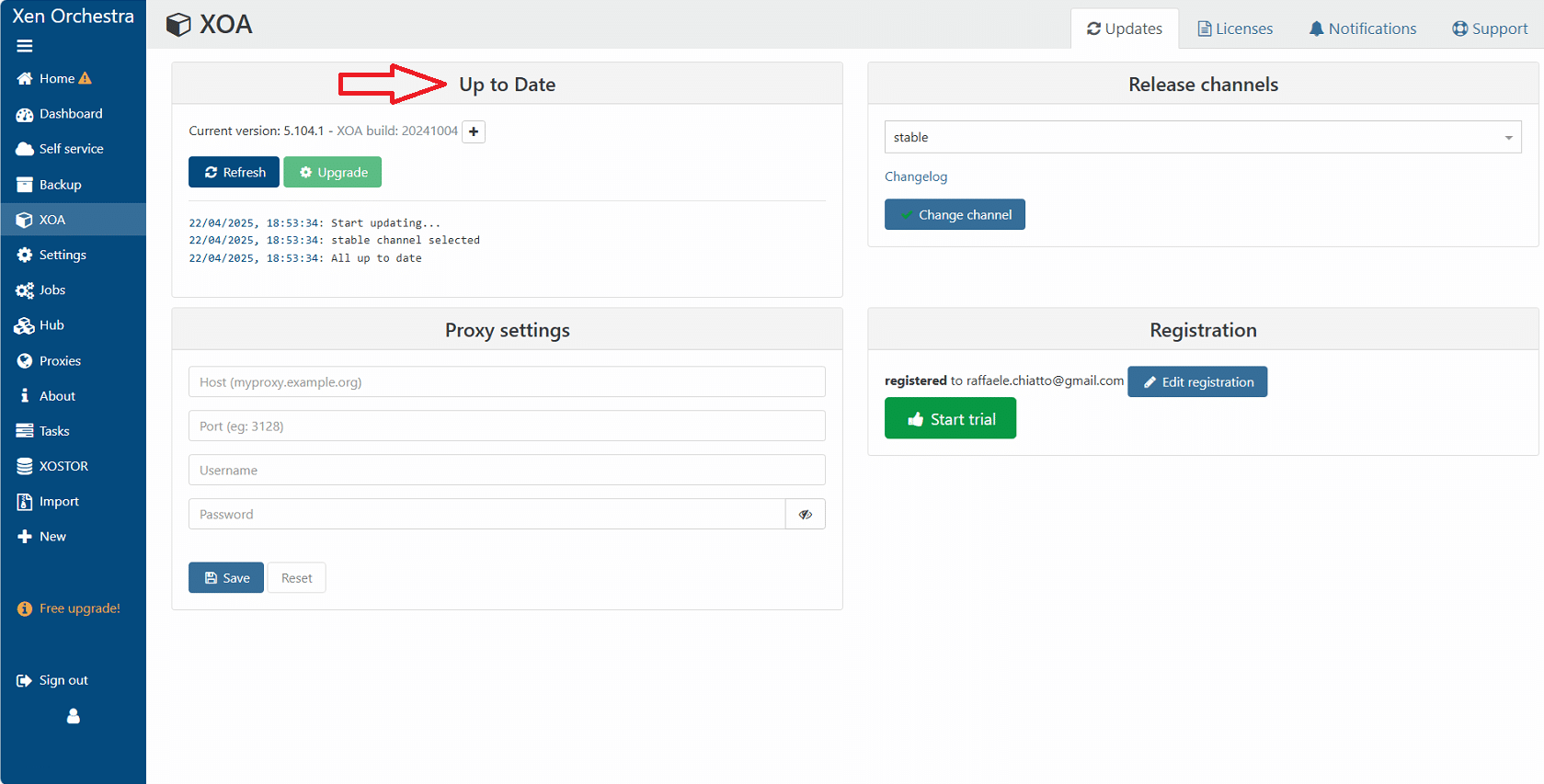Image resolution: width=1544 pixels, height=784 pixels.
Task: Reset the proxy settings form
Action: coord(296,577)
